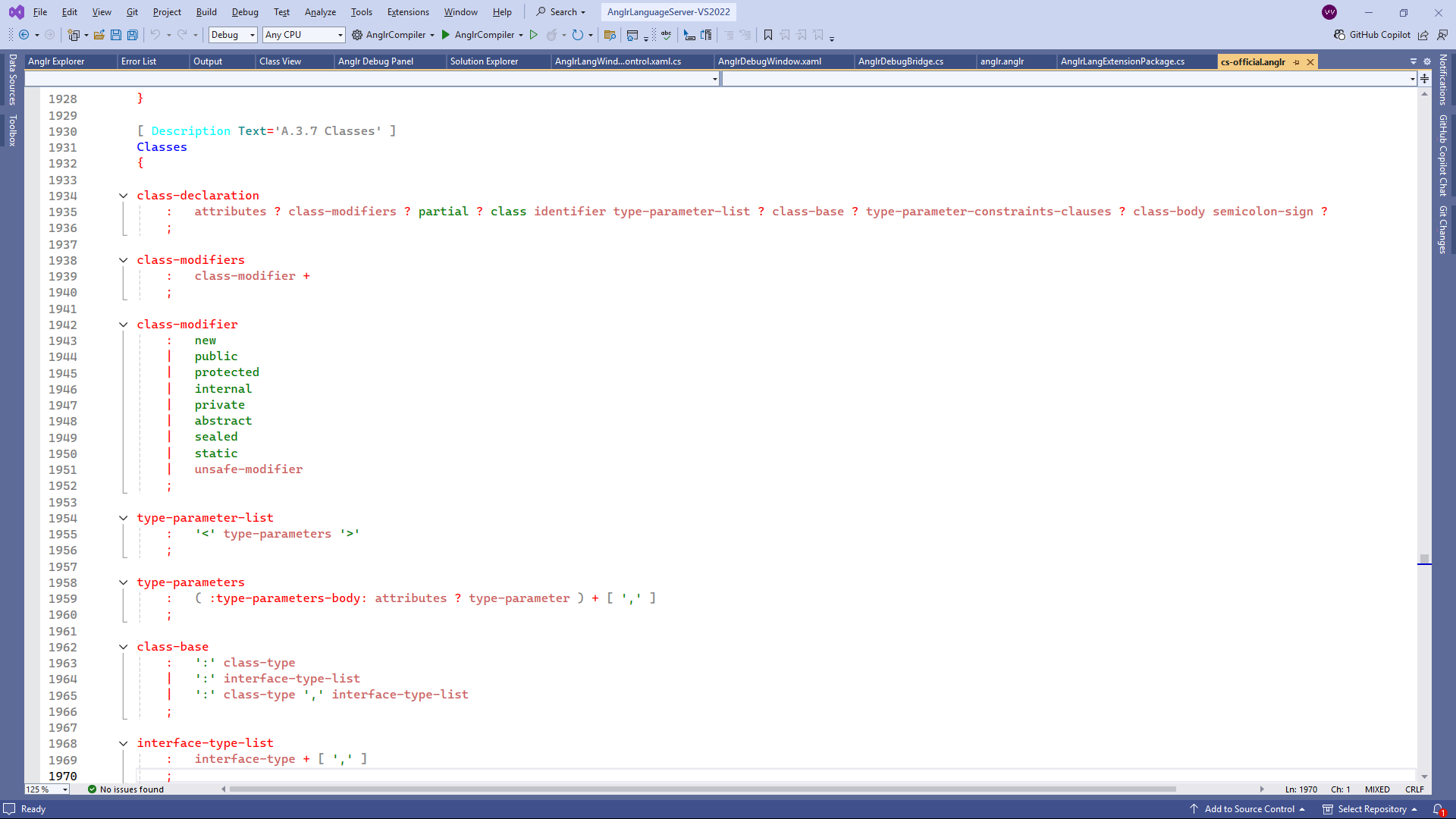Image resolution: width=1456 pixels, height=819 pixels.
Task: Open the notifications bell
Action: [1439, 809]
